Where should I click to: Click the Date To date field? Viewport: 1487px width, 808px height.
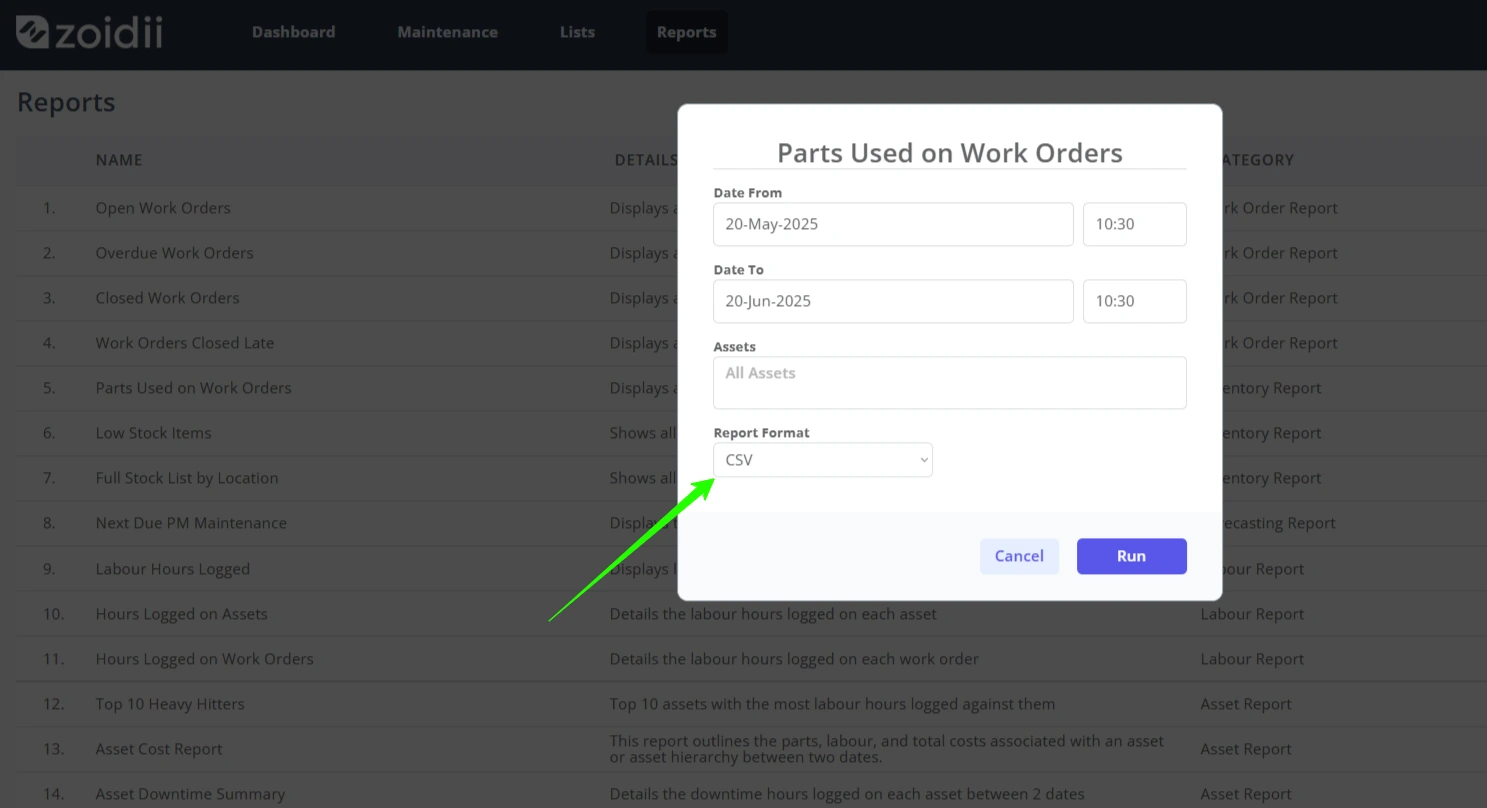893,301
